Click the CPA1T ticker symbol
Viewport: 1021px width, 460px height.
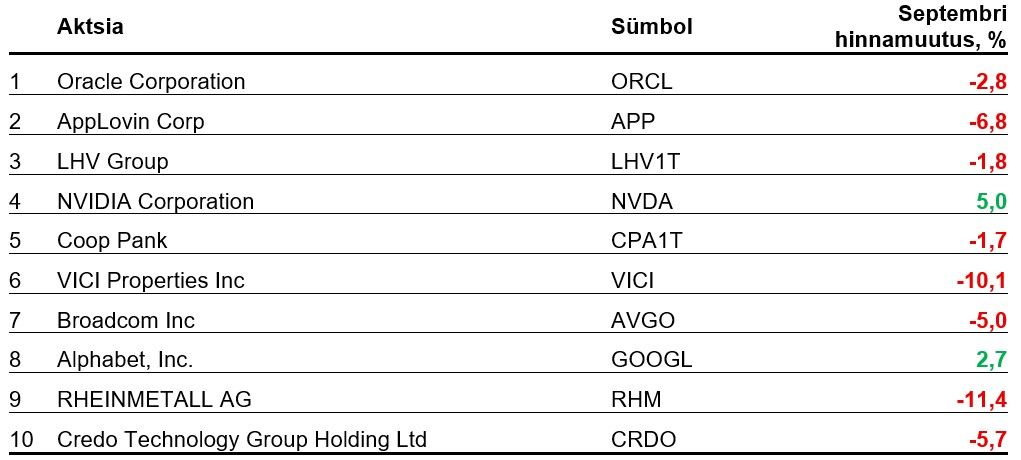pos(646,240)
